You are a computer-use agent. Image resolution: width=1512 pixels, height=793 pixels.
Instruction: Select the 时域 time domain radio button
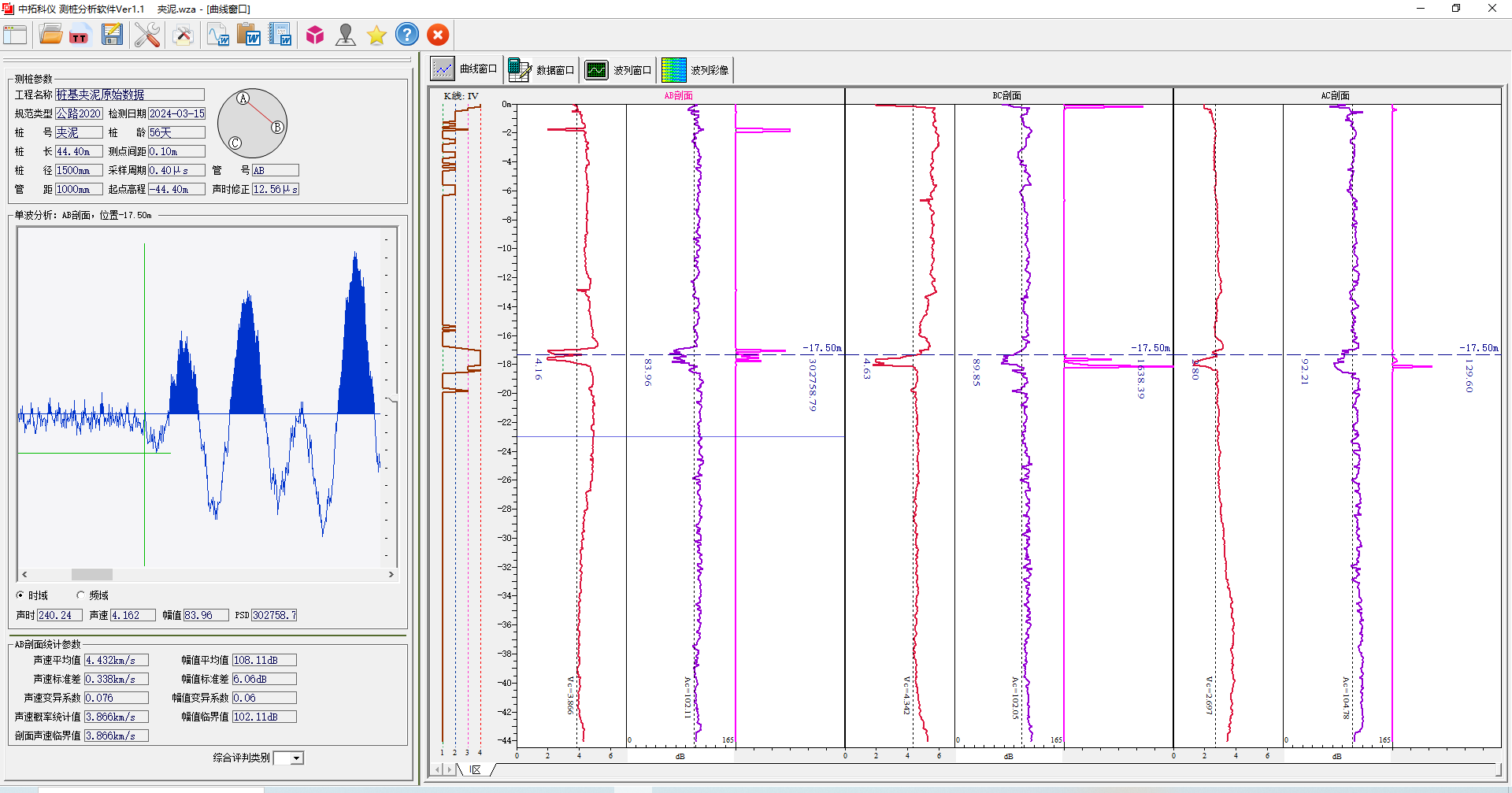coord(20,595)
